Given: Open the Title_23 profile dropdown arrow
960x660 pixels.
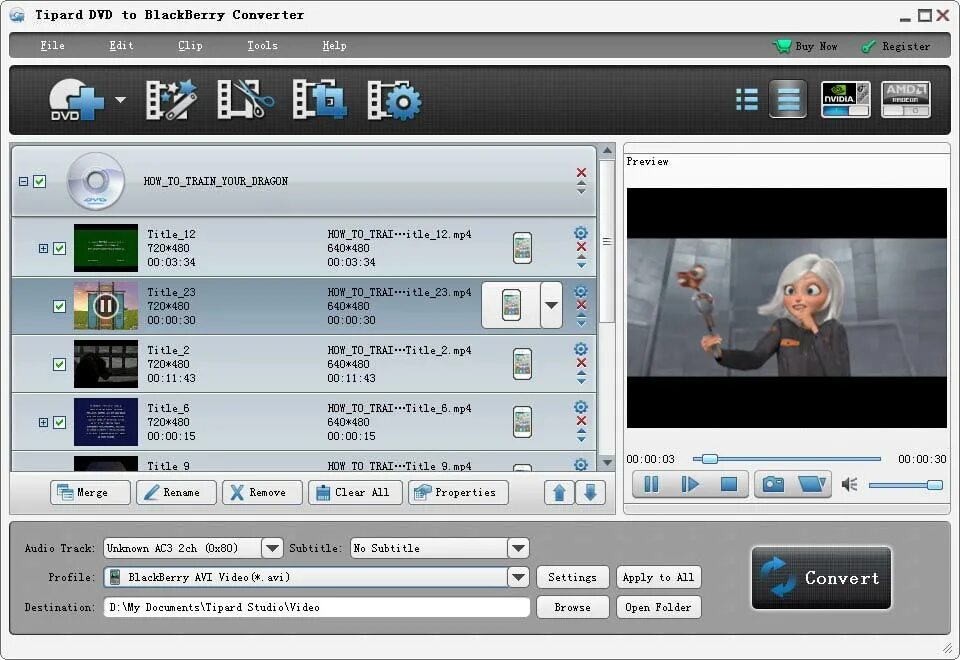Looking at the screenshot, I should click(x=552, y=306).
